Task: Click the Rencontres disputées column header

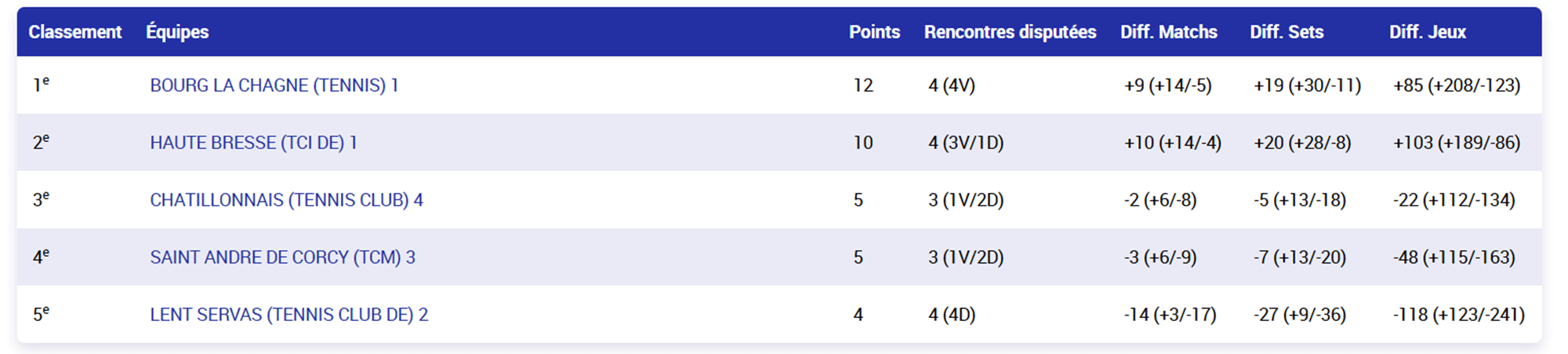Action: tap(1010, 32)
